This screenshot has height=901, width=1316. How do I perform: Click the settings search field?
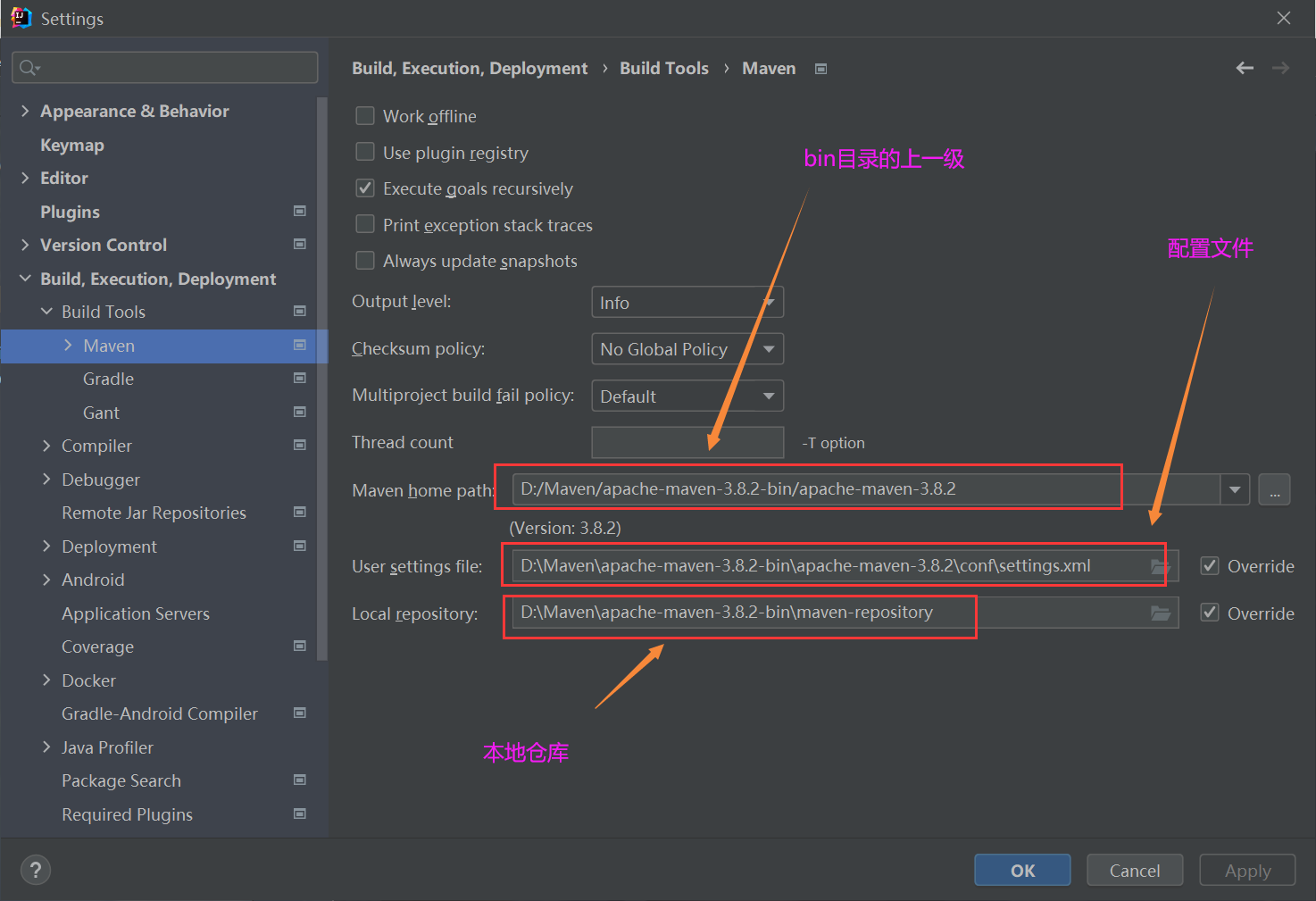click(x=165, y=68)
